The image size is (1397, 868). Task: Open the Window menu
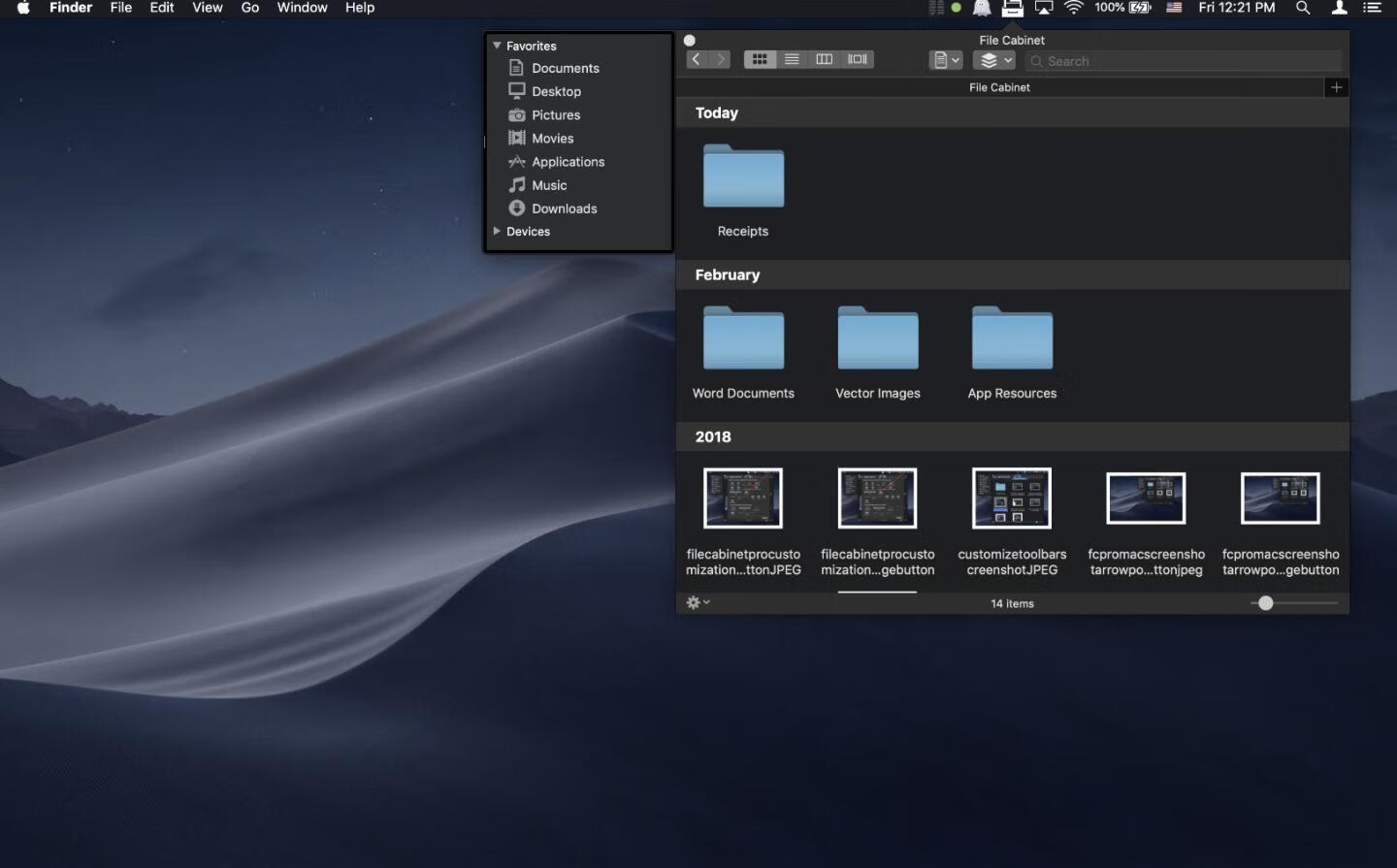[x=303, y=8]
